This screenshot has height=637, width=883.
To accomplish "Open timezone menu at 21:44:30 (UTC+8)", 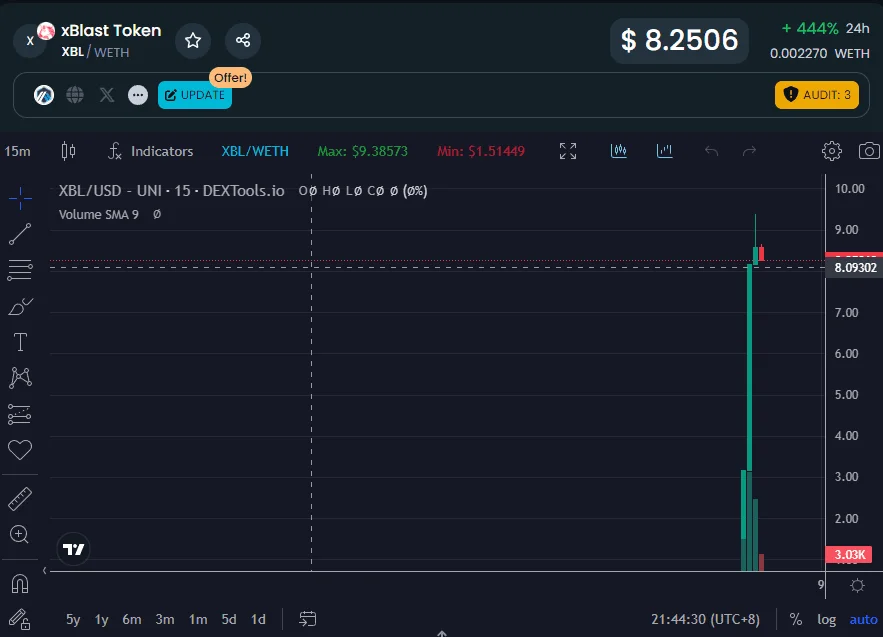I will 706,620.
